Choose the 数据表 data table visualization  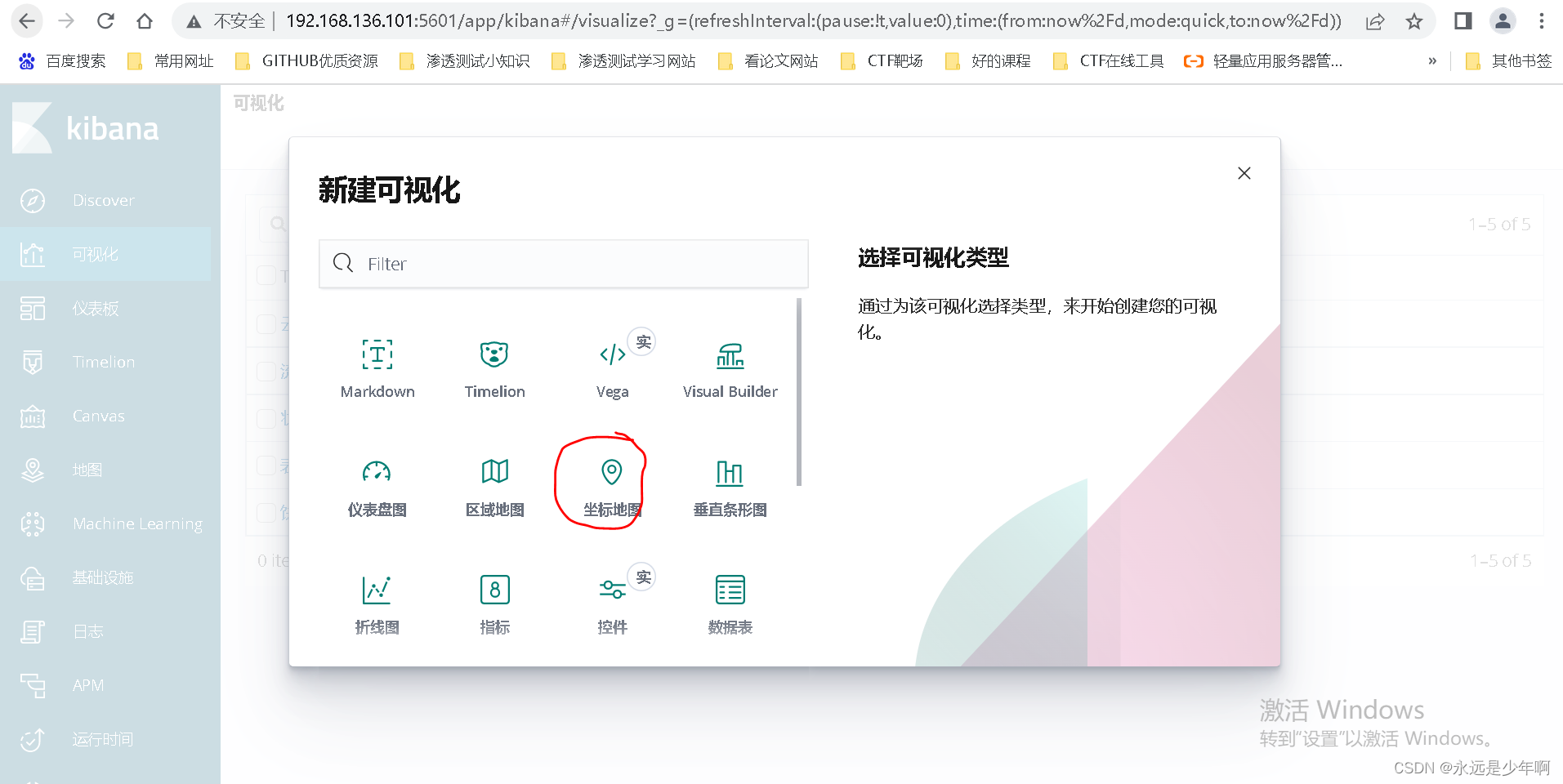(729, 601)
